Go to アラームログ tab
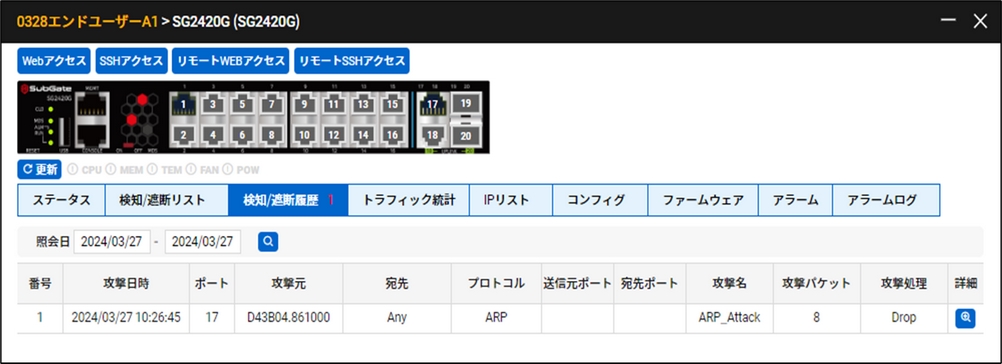The height and width of the screenshot is (364, 1002). click(x=886, y=200)
